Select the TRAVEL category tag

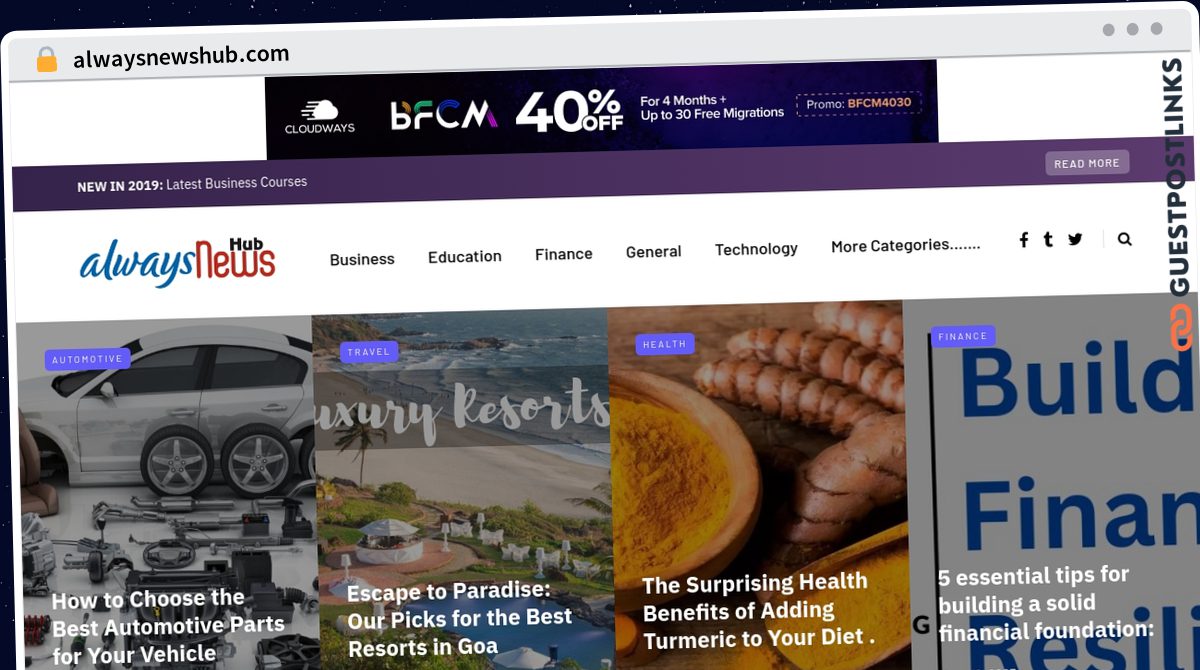pos(369,352)
